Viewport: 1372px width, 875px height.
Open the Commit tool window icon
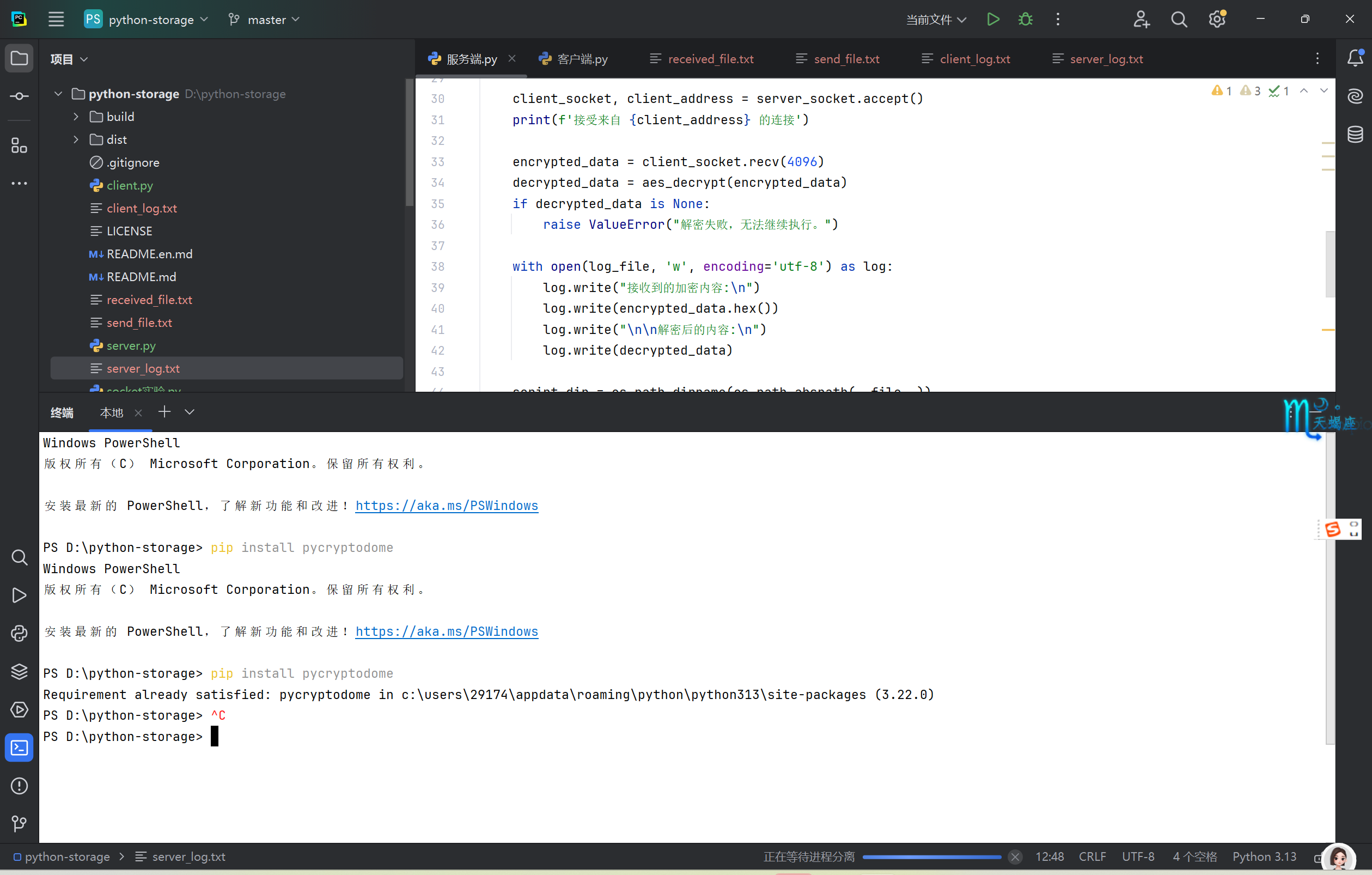tap(20, 96)
